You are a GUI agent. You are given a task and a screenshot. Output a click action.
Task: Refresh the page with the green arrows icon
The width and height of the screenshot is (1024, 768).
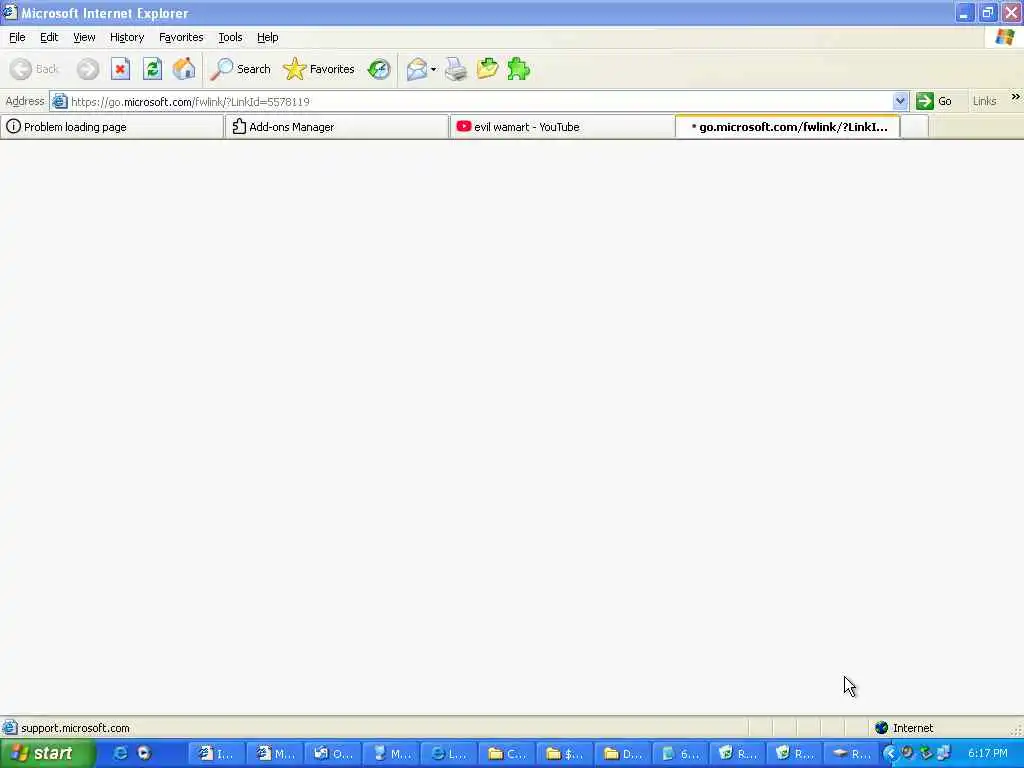[153, 69]
